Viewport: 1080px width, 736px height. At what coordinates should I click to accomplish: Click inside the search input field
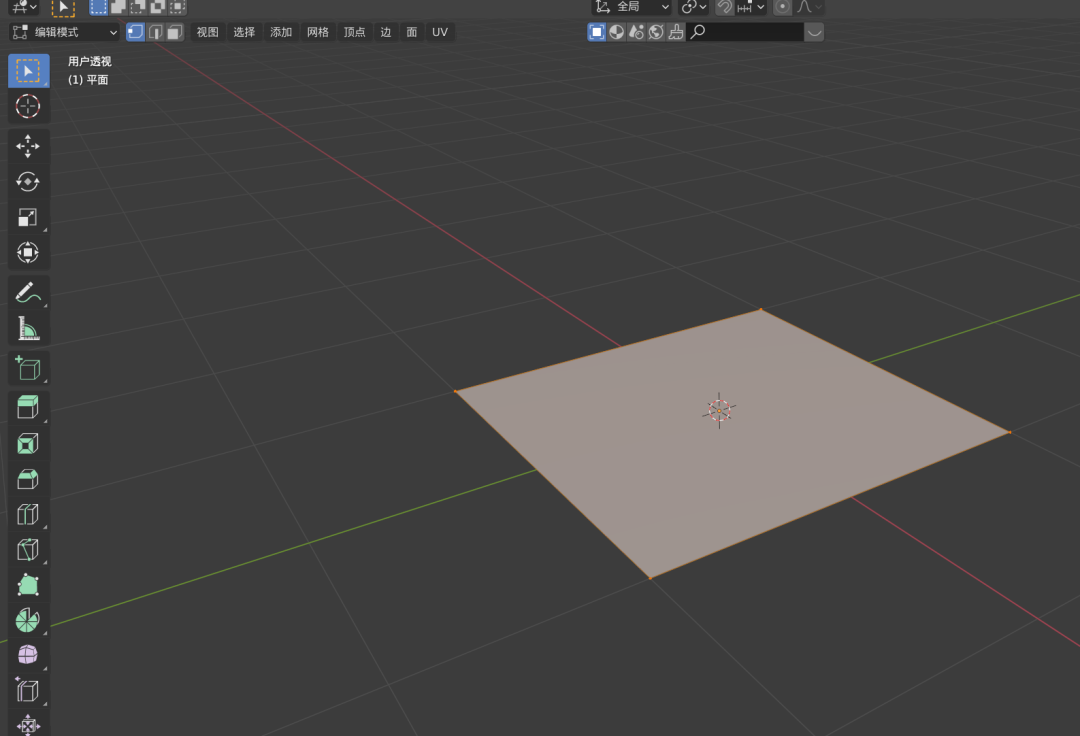point(746,32)
